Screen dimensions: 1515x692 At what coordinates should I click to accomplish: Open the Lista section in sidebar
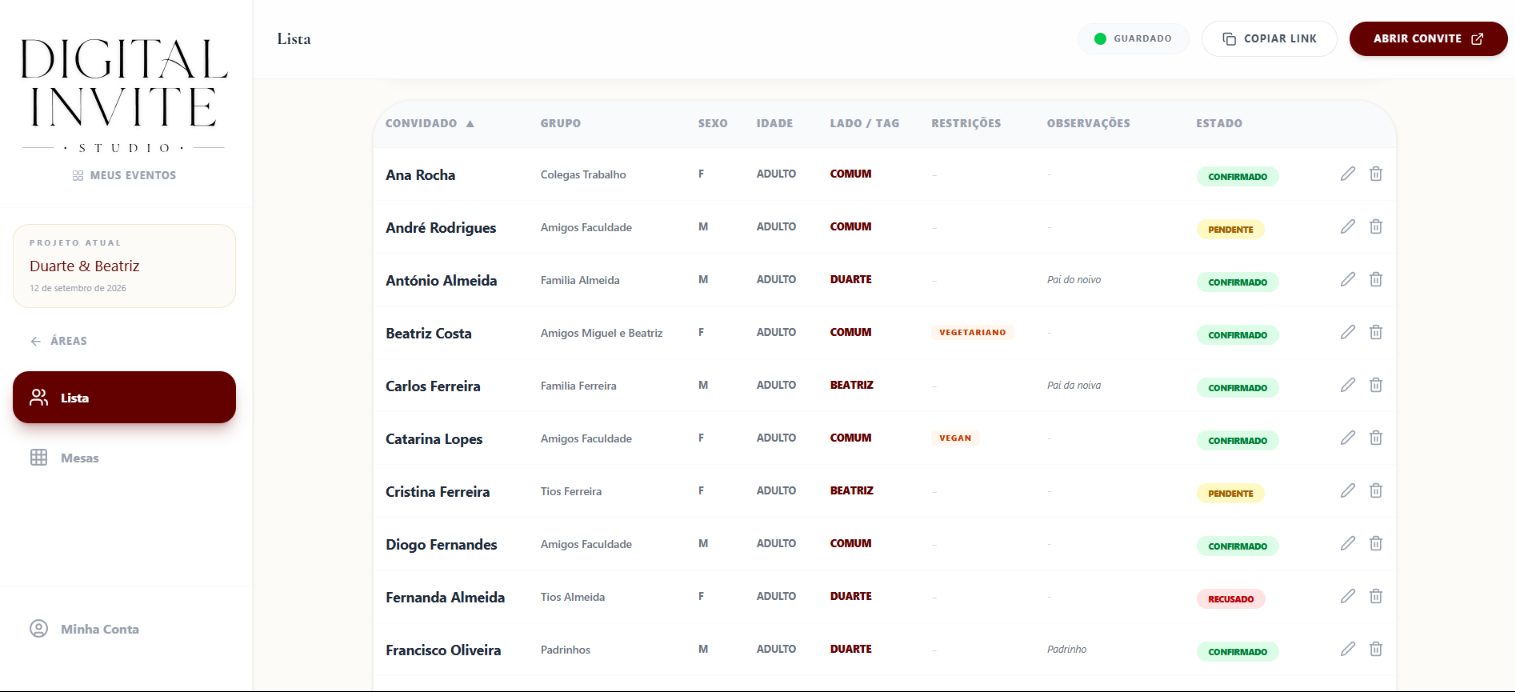(x=124, y=397)
